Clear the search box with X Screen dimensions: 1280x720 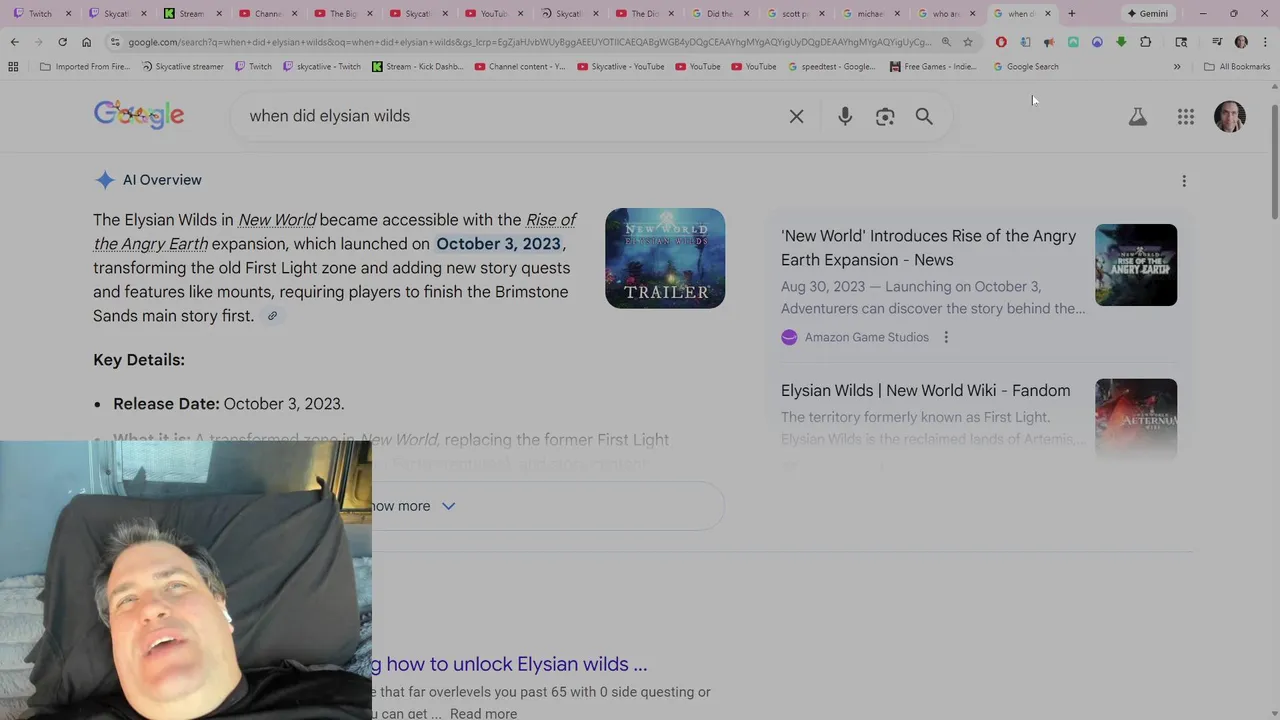pyautogui.click(x=796, y=117)
